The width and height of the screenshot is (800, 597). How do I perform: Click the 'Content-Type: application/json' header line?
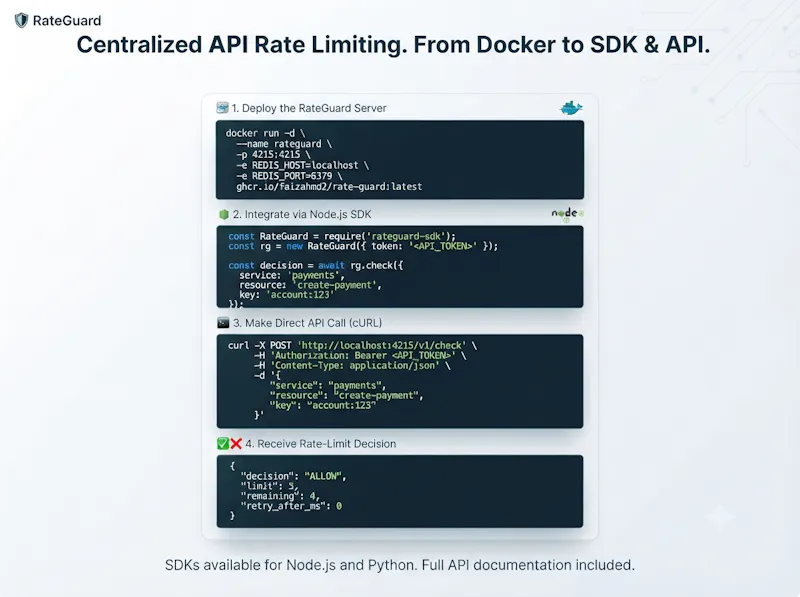pyautogui.click(x=352, y=365)
